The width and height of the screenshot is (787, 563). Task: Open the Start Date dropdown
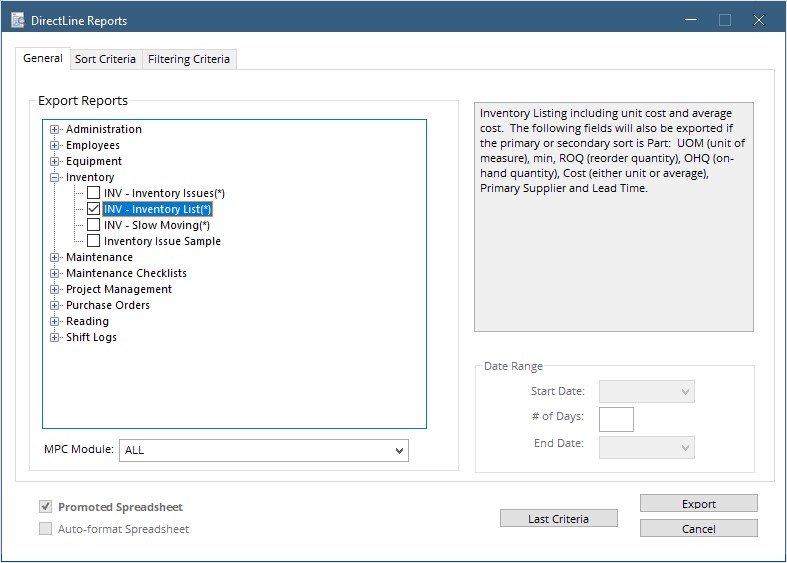[x=646, y=392]
